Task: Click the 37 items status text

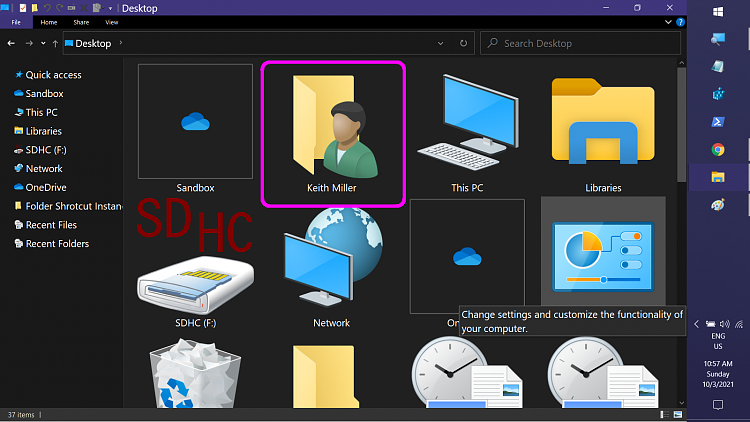Action: pyautogui.click(x=21, y=415)
